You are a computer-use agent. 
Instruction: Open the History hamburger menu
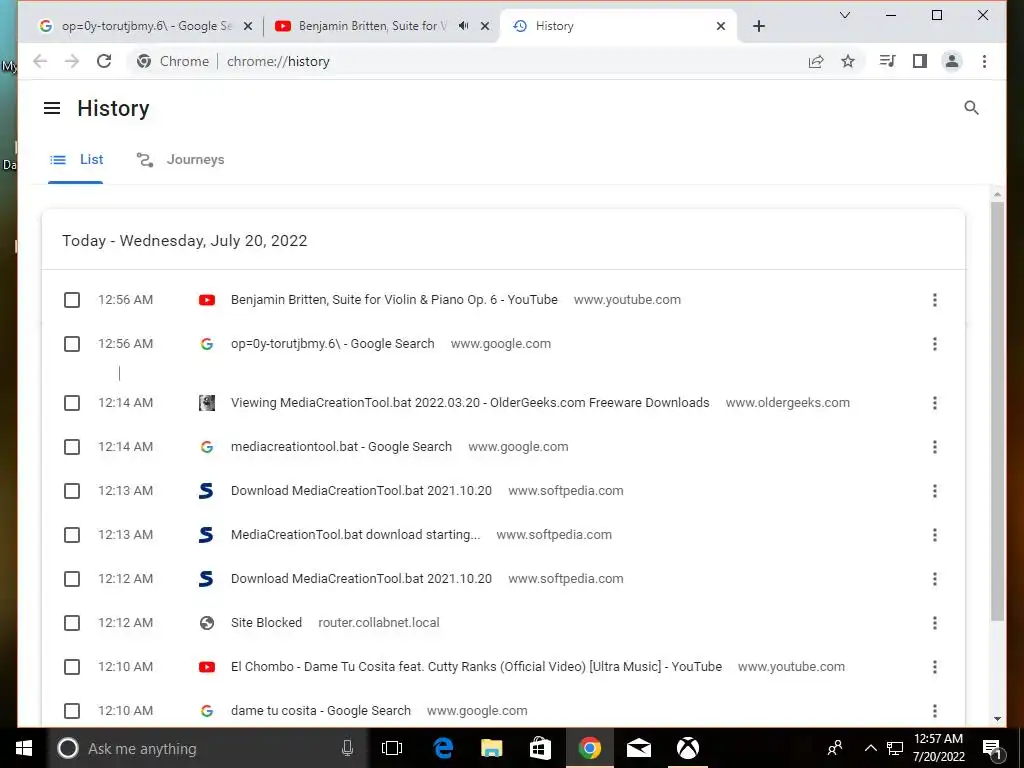click(52, 108)
